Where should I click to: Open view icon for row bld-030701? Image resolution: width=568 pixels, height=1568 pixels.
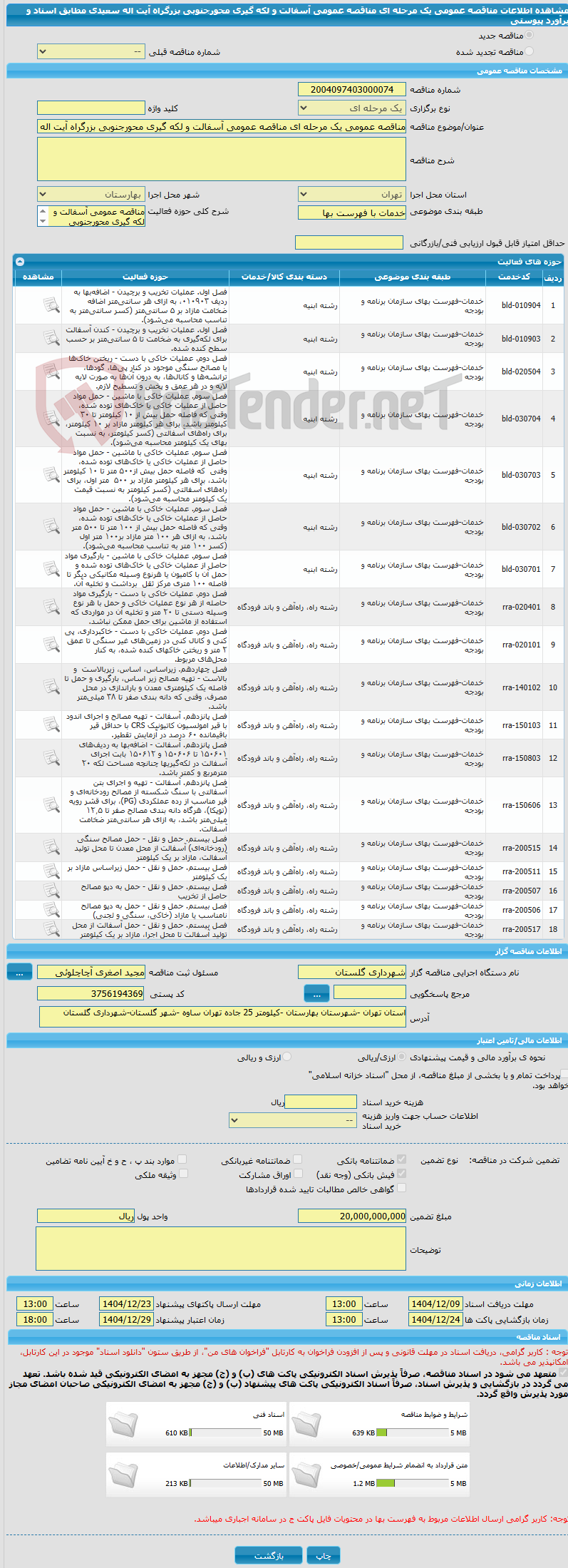point(51,569)
